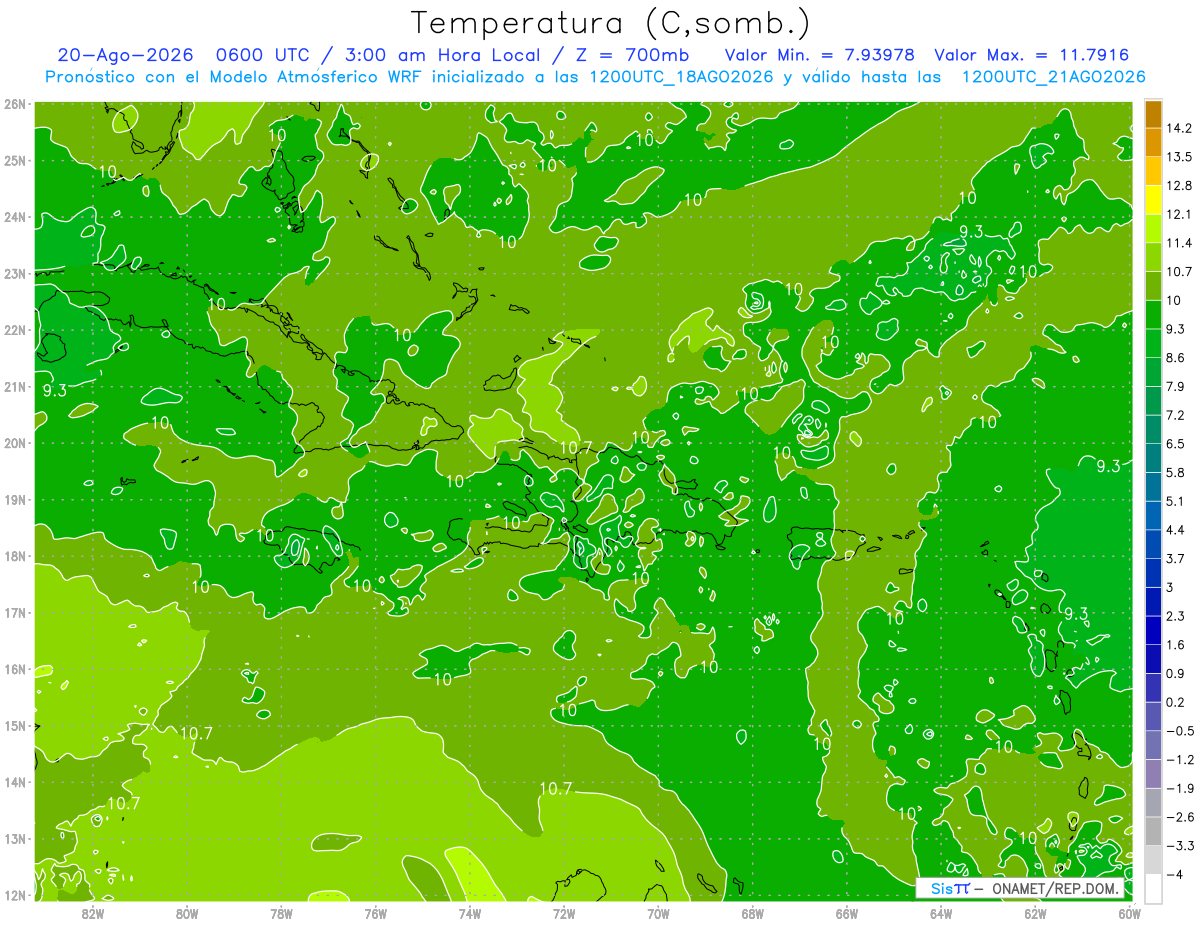Click the "4.4" colorbar label
The width and height of the screenshot is (1200, 927).
tap(1175, 530)
